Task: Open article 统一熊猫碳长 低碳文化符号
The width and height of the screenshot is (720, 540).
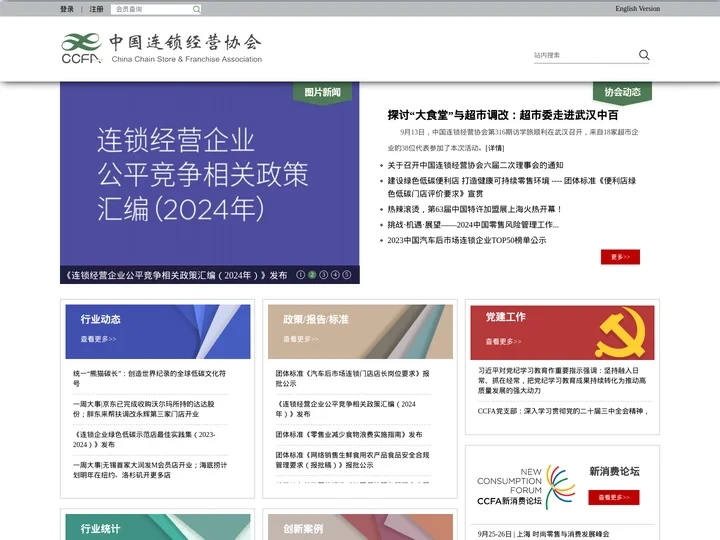Action: click(x=150, y=378)
